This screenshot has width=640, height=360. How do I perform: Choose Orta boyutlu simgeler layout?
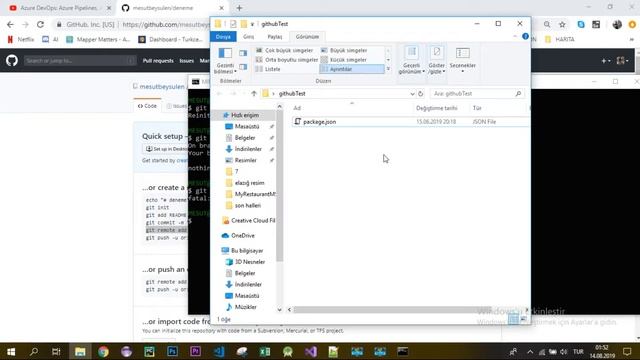click(x=286, y=60)
